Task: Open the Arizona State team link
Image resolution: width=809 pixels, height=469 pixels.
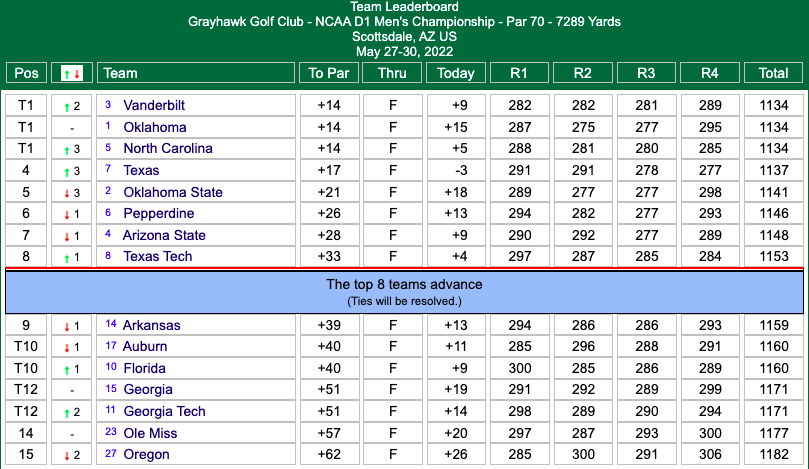Action: (x=164, y=235)
